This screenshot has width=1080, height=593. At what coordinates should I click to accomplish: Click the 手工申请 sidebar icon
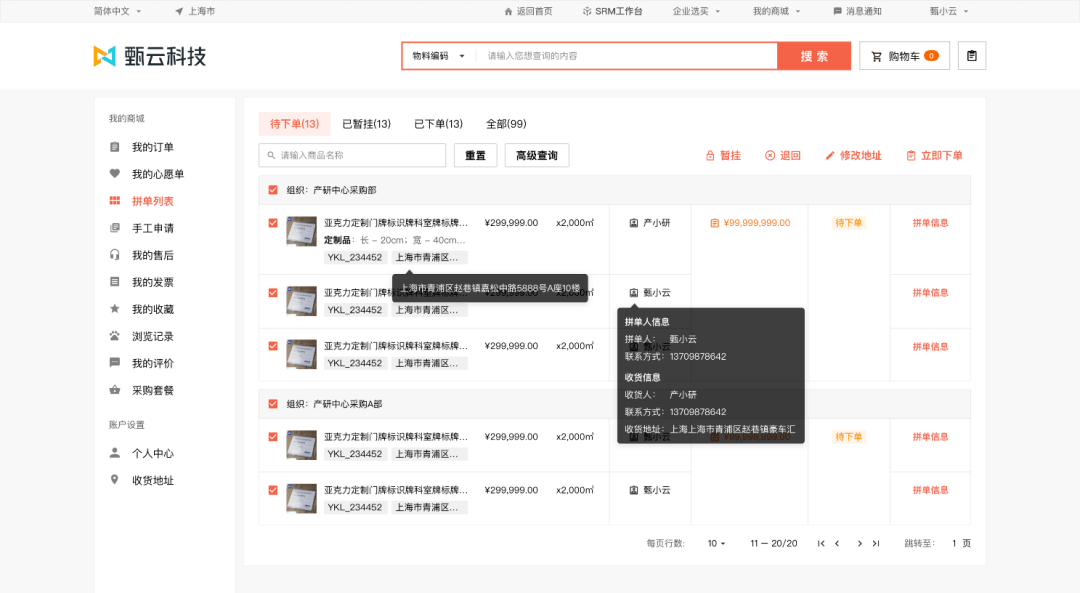click(x=114, y=228)
